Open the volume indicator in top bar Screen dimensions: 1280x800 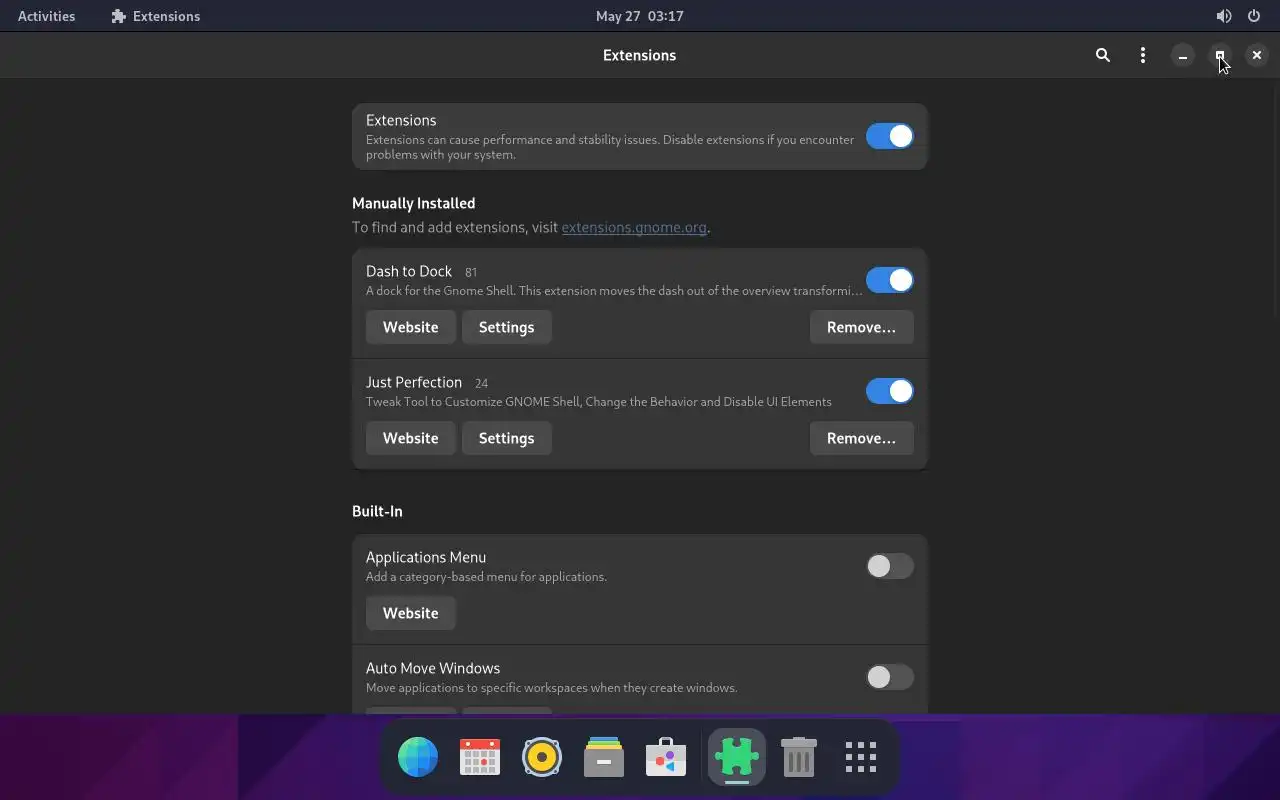coord(1224,16)
